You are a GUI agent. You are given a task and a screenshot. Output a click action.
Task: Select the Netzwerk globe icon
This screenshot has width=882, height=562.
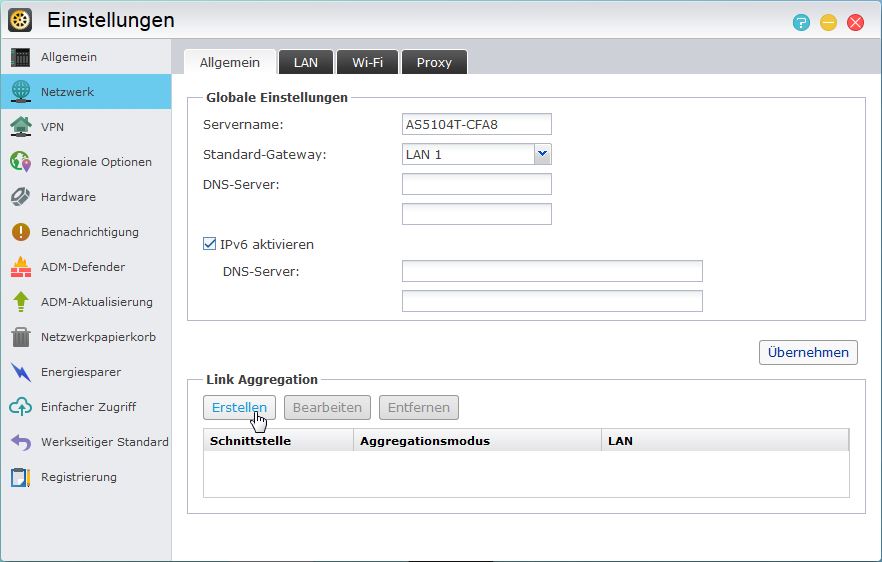[21, 92]
